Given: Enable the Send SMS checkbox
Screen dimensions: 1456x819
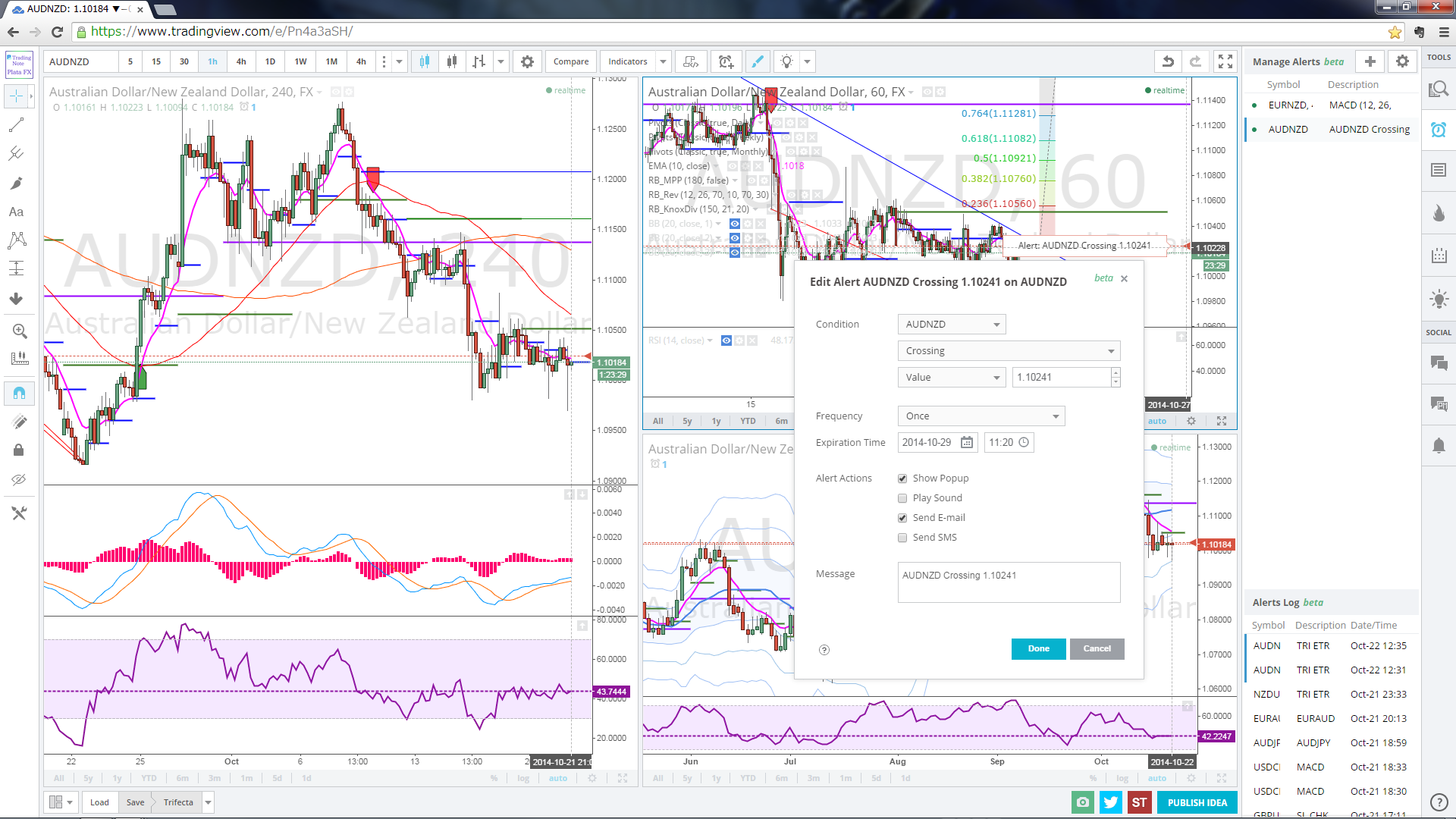Looking at the screenshot, I should 902,538.
